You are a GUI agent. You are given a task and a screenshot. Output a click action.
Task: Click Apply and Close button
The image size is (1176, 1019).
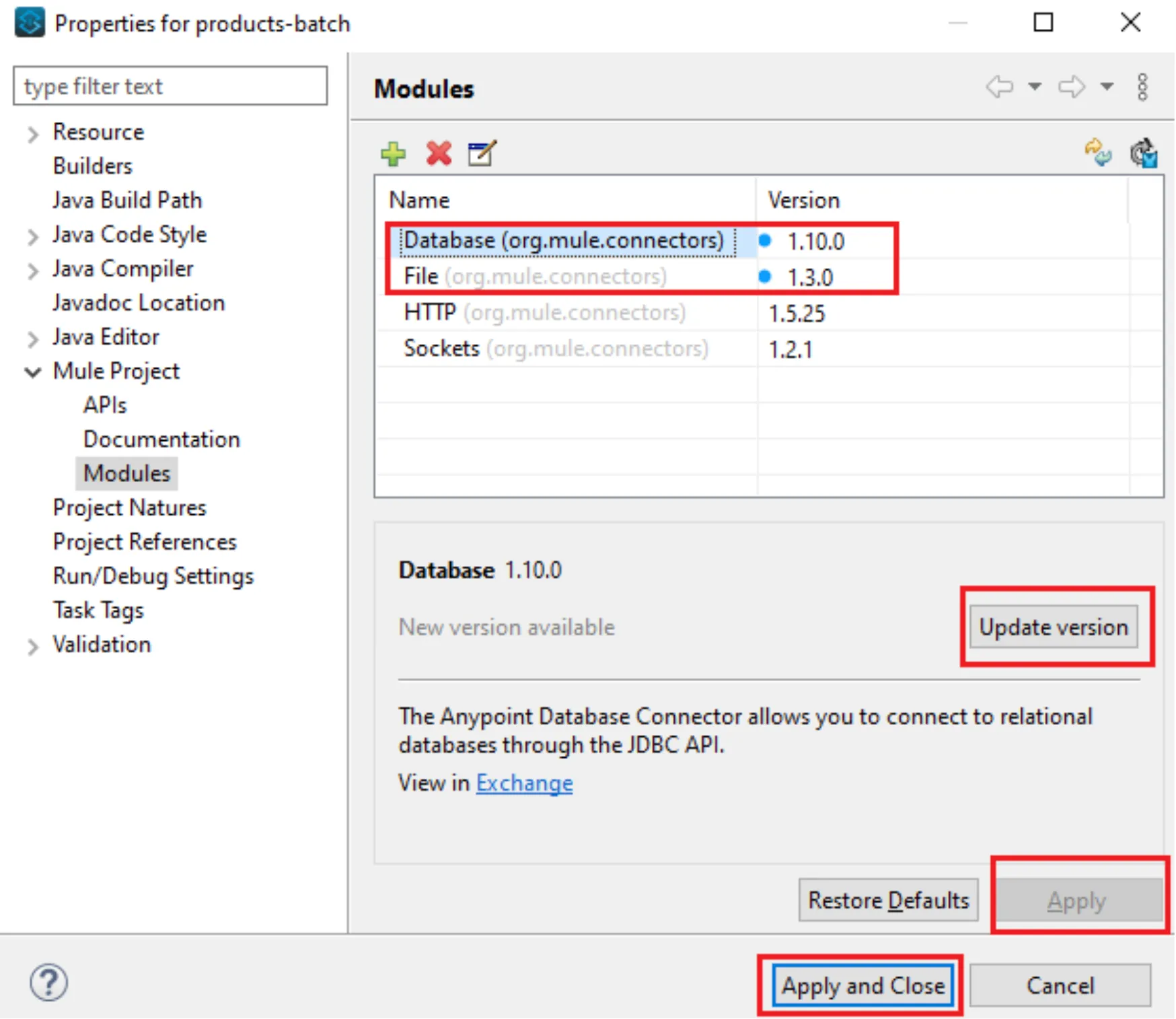pos(862,985)
